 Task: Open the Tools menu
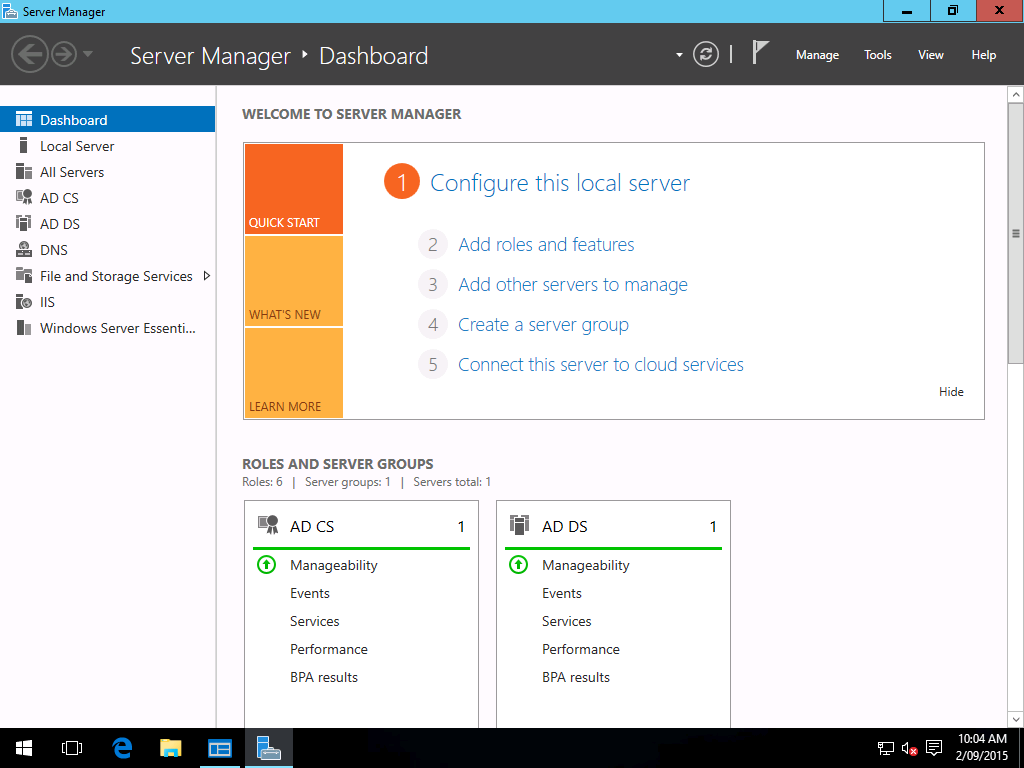click(877, 55)
